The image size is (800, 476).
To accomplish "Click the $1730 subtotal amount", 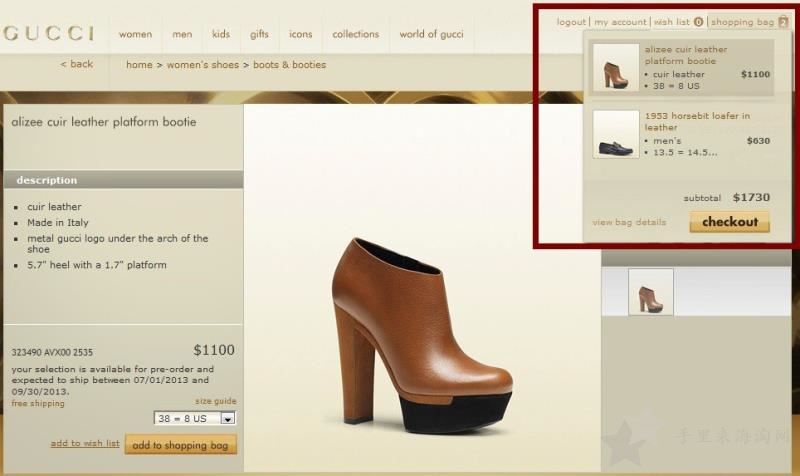I will 751,197.
